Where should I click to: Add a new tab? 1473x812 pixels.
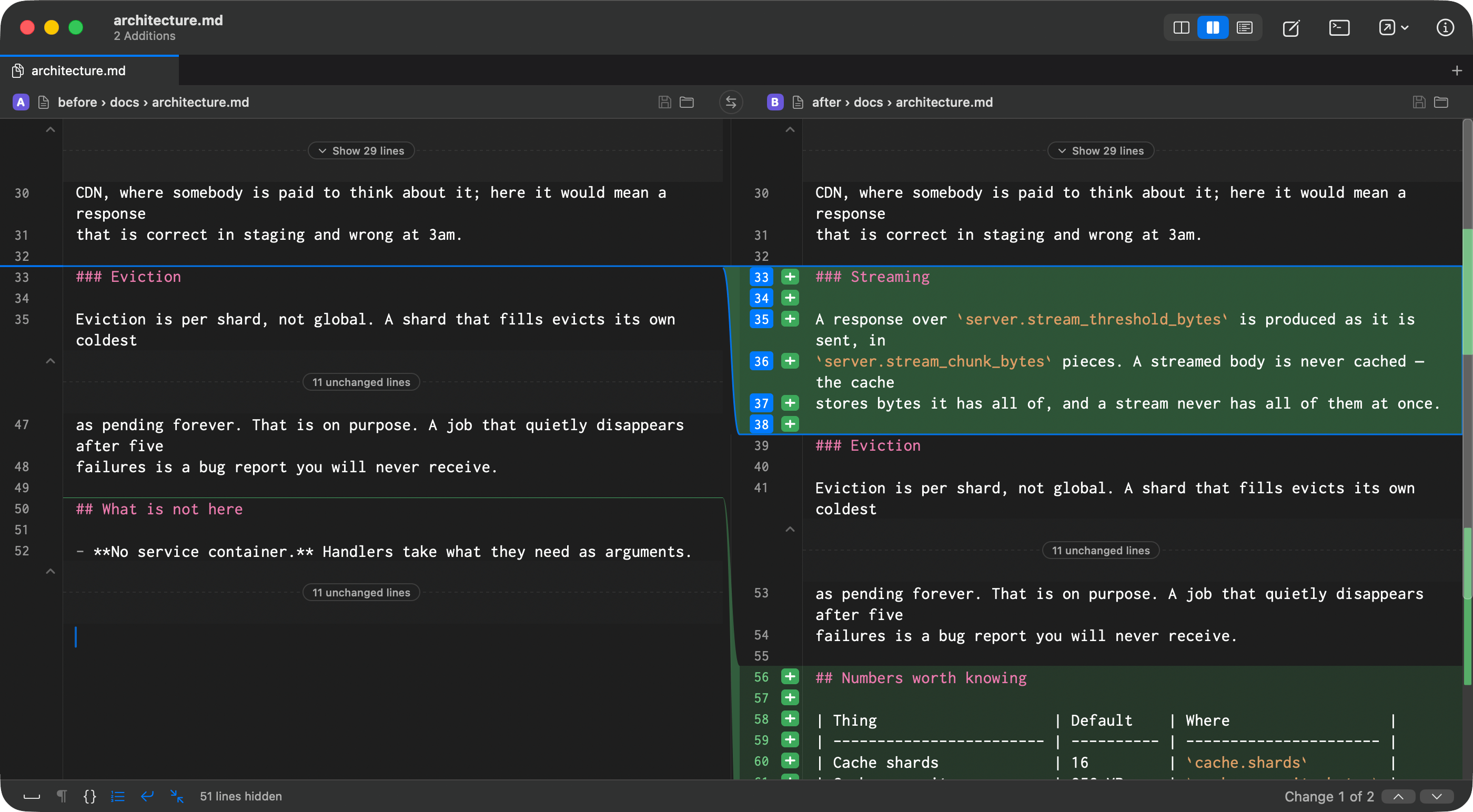pos(1456,71)
